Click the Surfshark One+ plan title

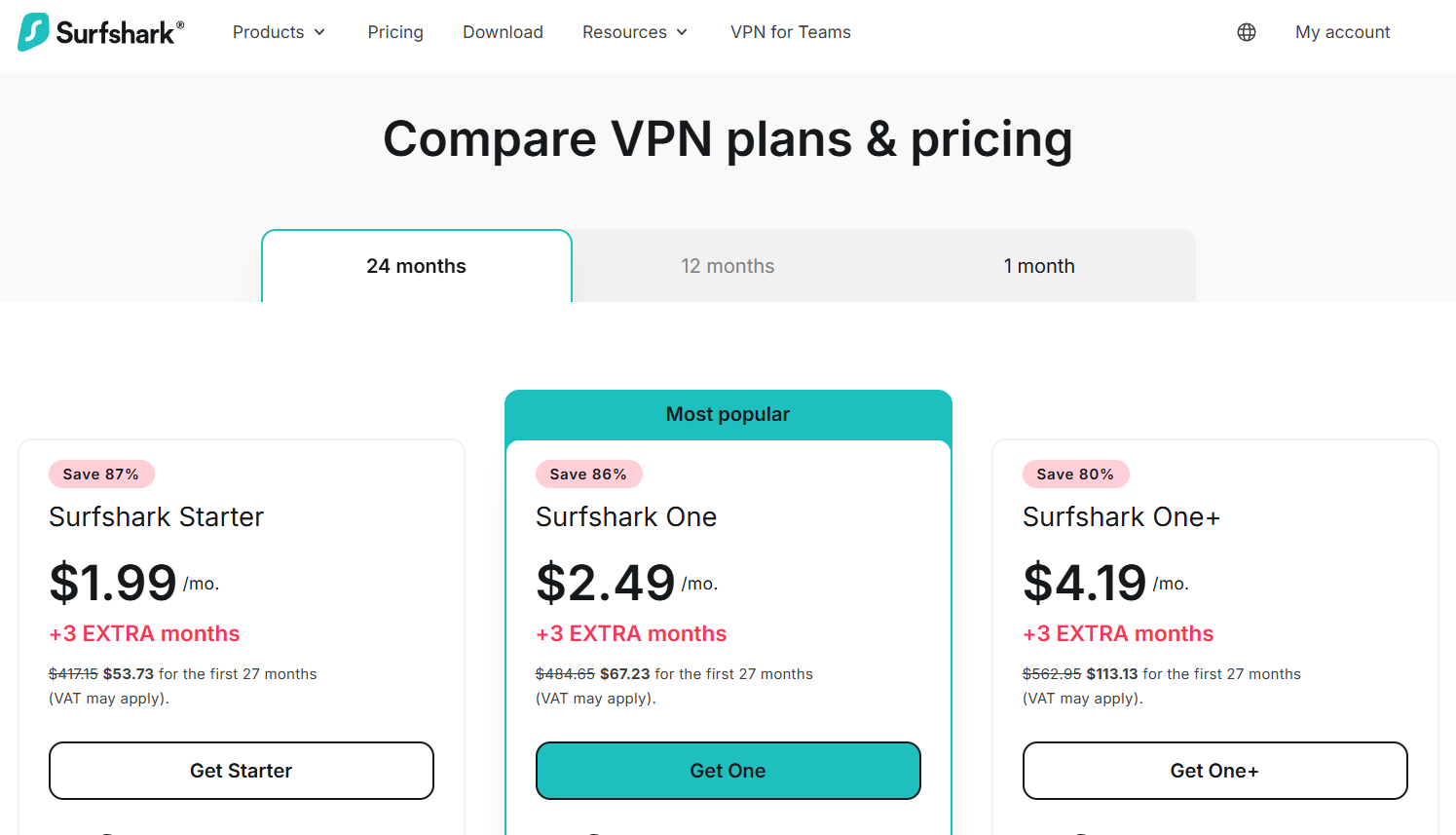click(1121, 516)
